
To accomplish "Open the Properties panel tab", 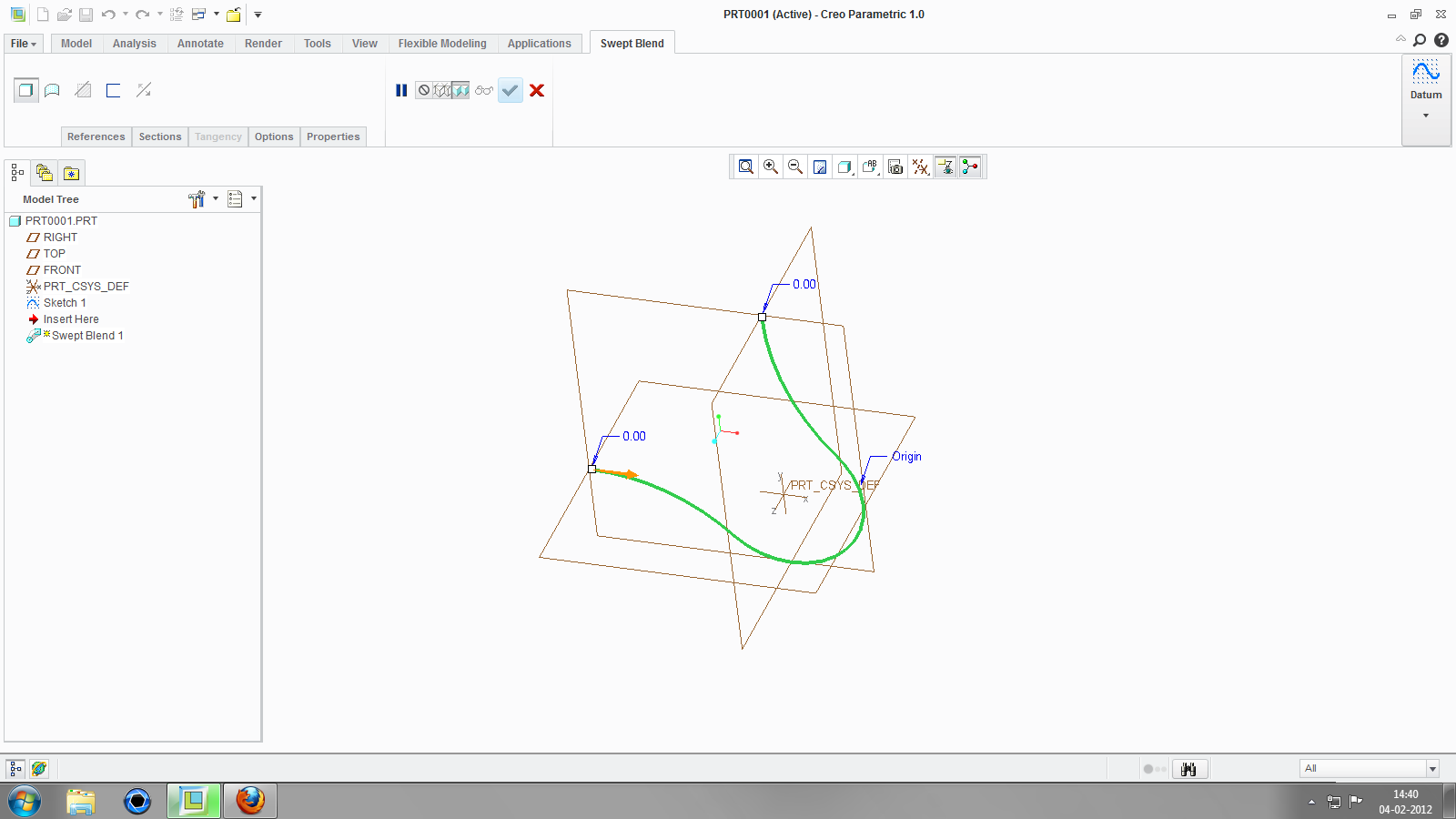I will click(333, 136).
